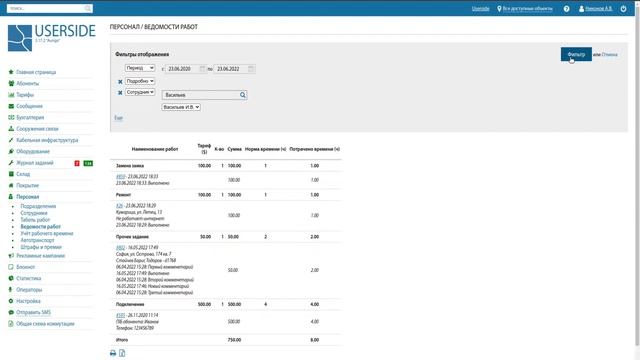Open Подразделения submenu item
The image size is (640, 360).
click(38, 206)
